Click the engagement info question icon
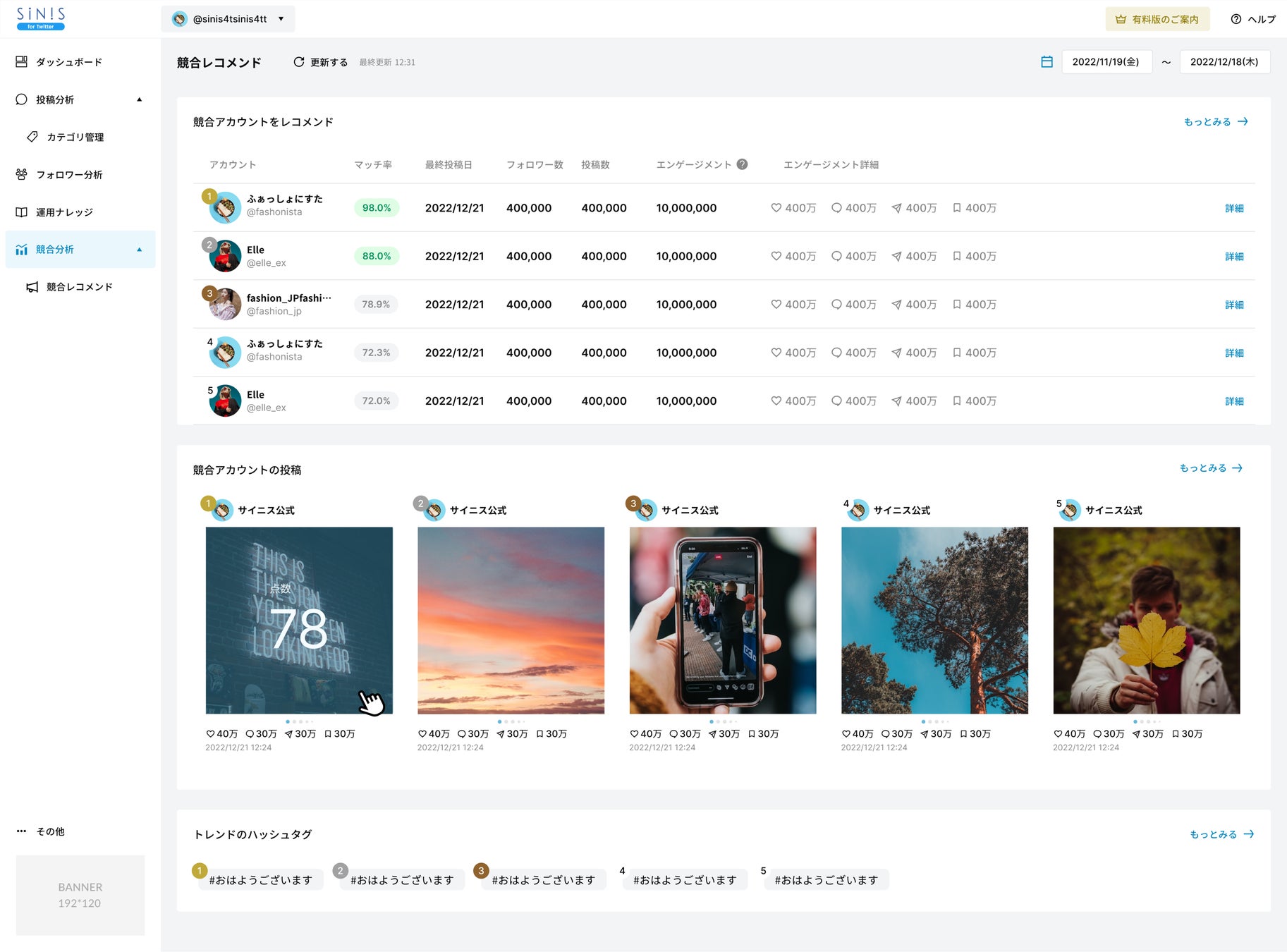Image resolution: width=1287 pixels, height=952 pixels. click(742, 164)
